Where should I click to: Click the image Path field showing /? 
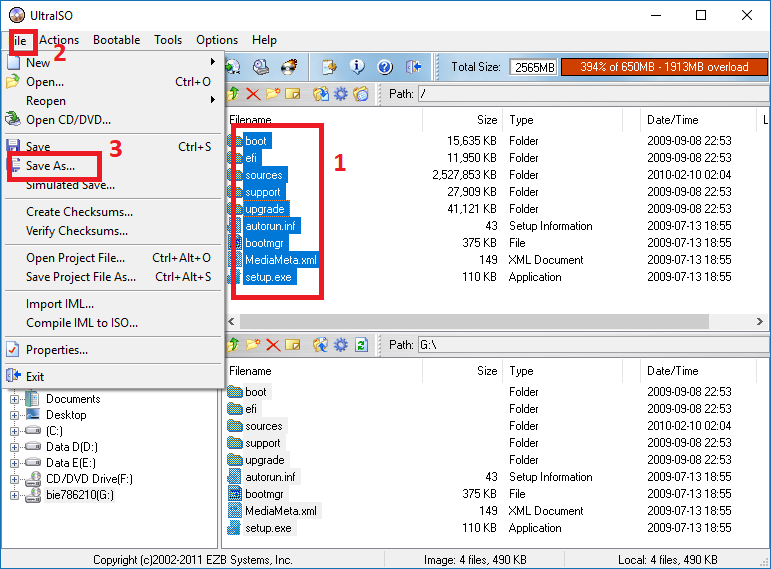pos(593,93)
